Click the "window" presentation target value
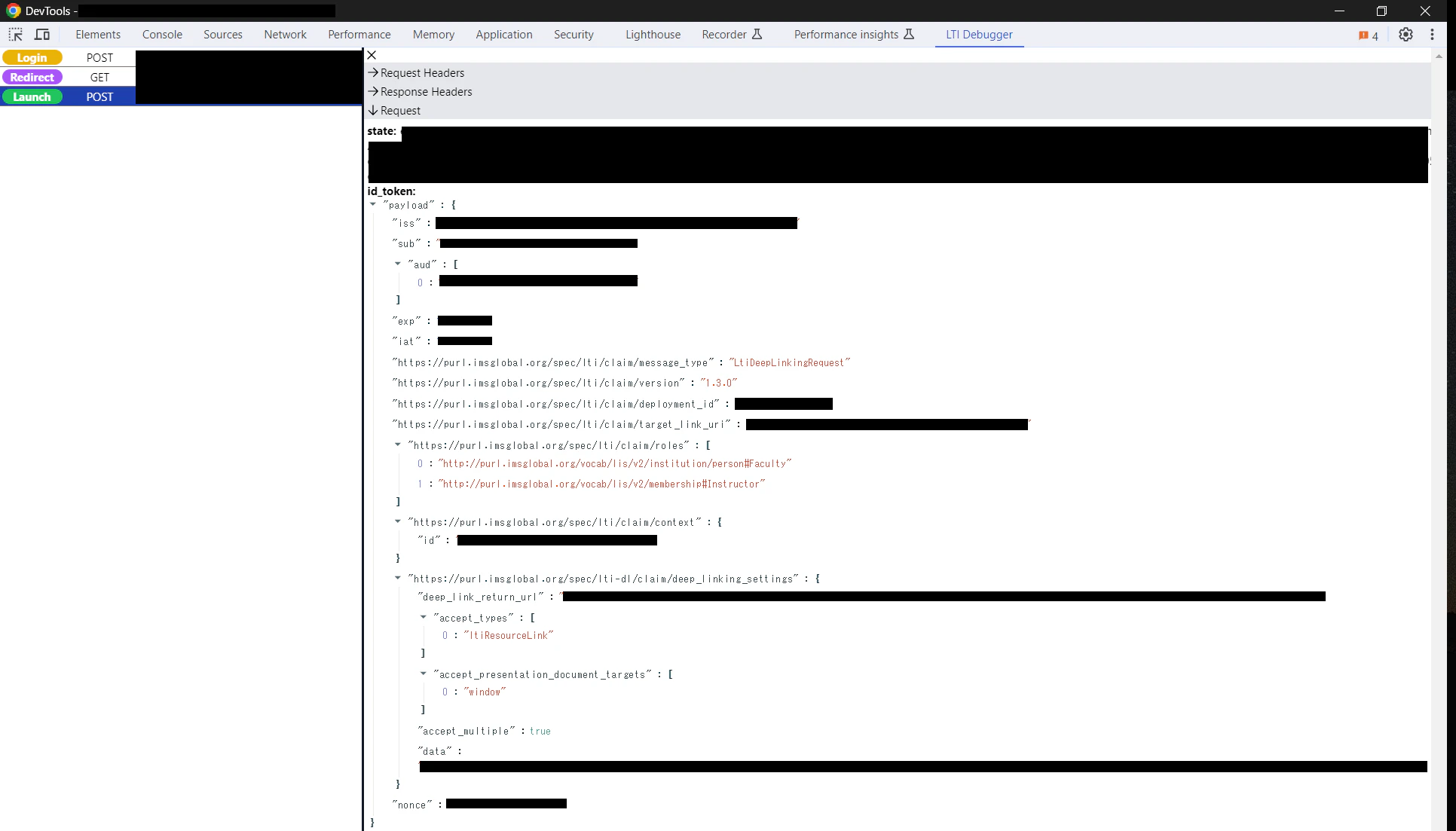The image size is (1456, 831). [x=485, y=692]
